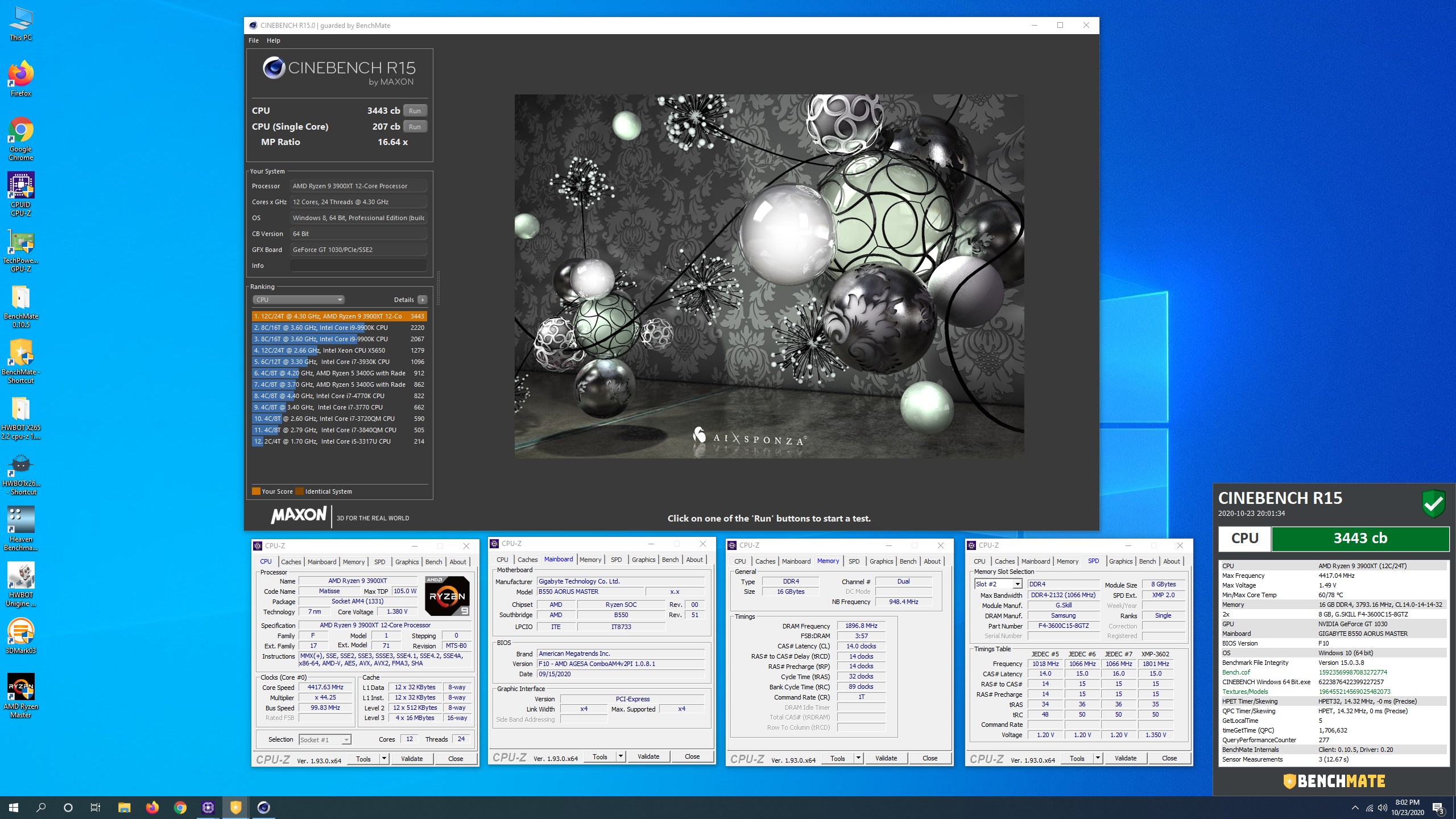
Task: Show hidden system tray icons
Action: (x=1355, y=808)
